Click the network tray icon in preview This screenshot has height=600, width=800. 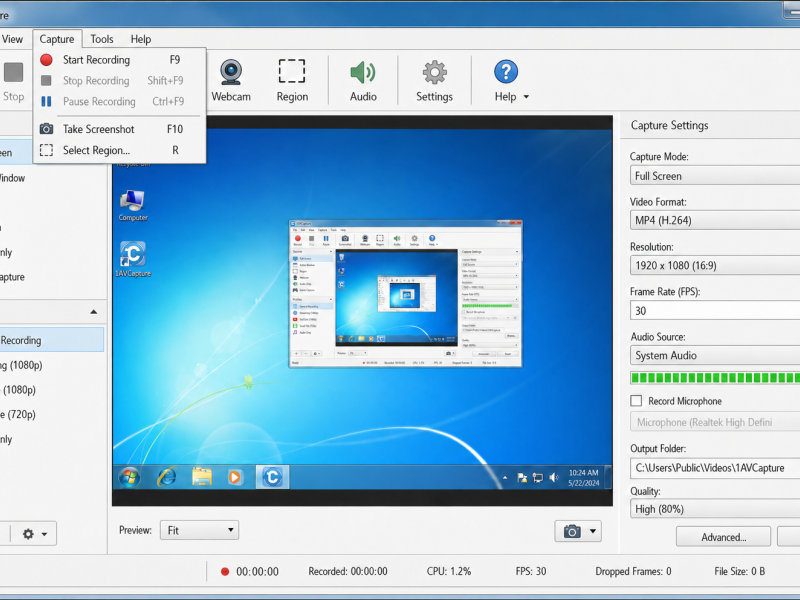pyautogui.click(x=538, y=478)
